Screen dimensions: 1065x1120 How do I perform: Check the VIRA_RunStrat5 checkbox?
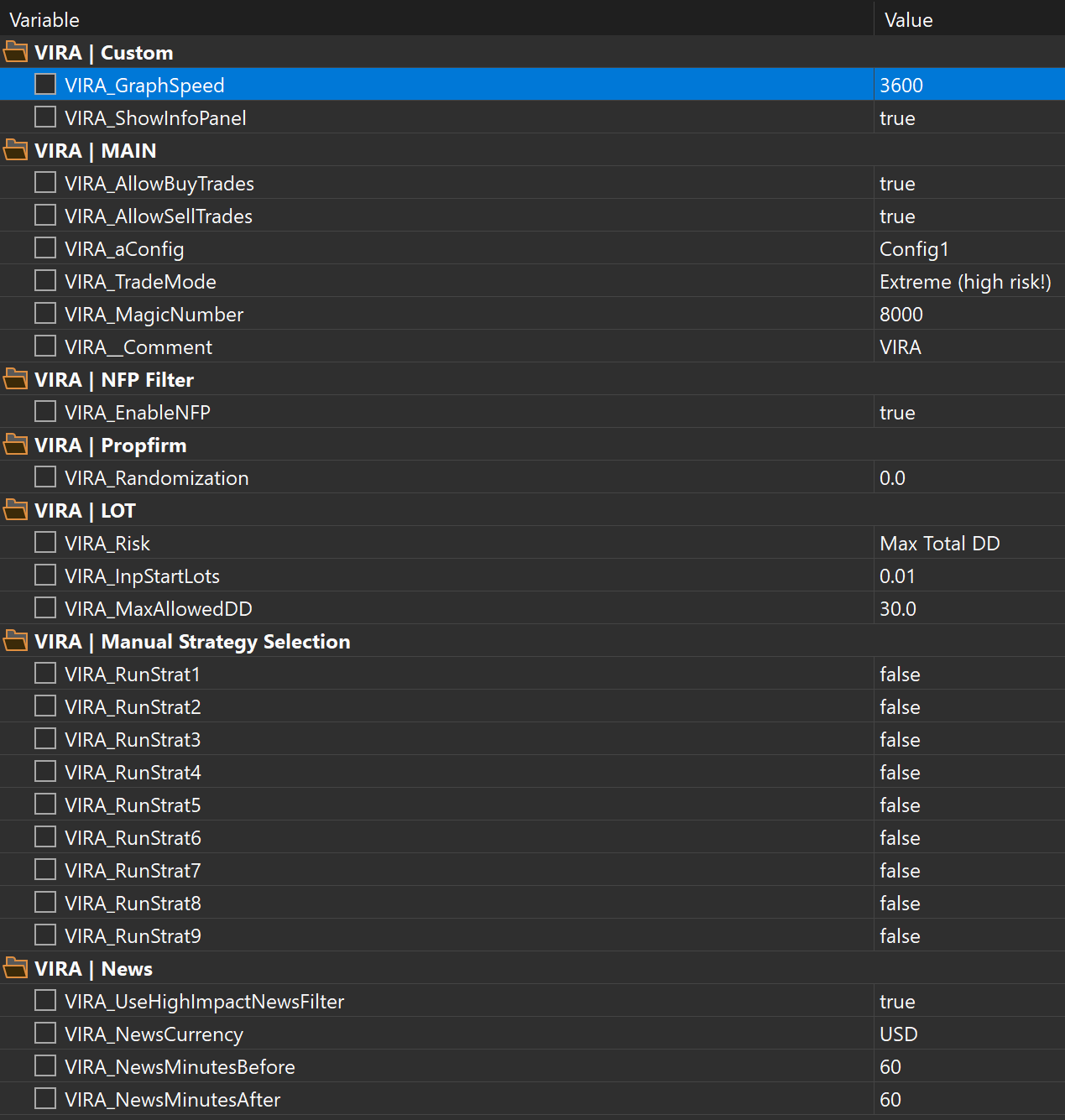point(45,804)
